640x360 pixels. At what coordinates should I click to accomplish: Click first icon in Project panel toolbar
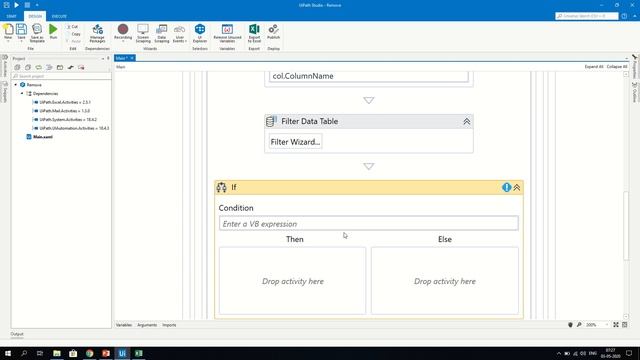coord(17,67)
